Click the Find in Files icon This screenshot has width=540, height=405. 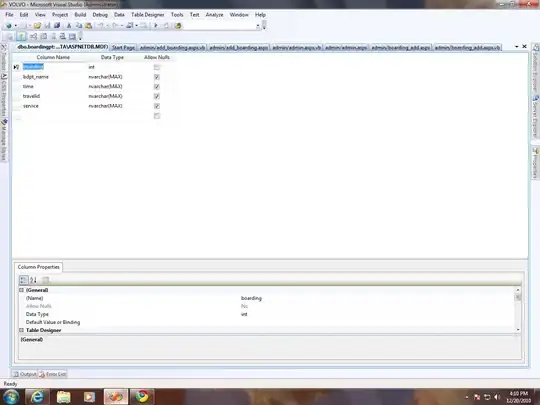(178, 25)
